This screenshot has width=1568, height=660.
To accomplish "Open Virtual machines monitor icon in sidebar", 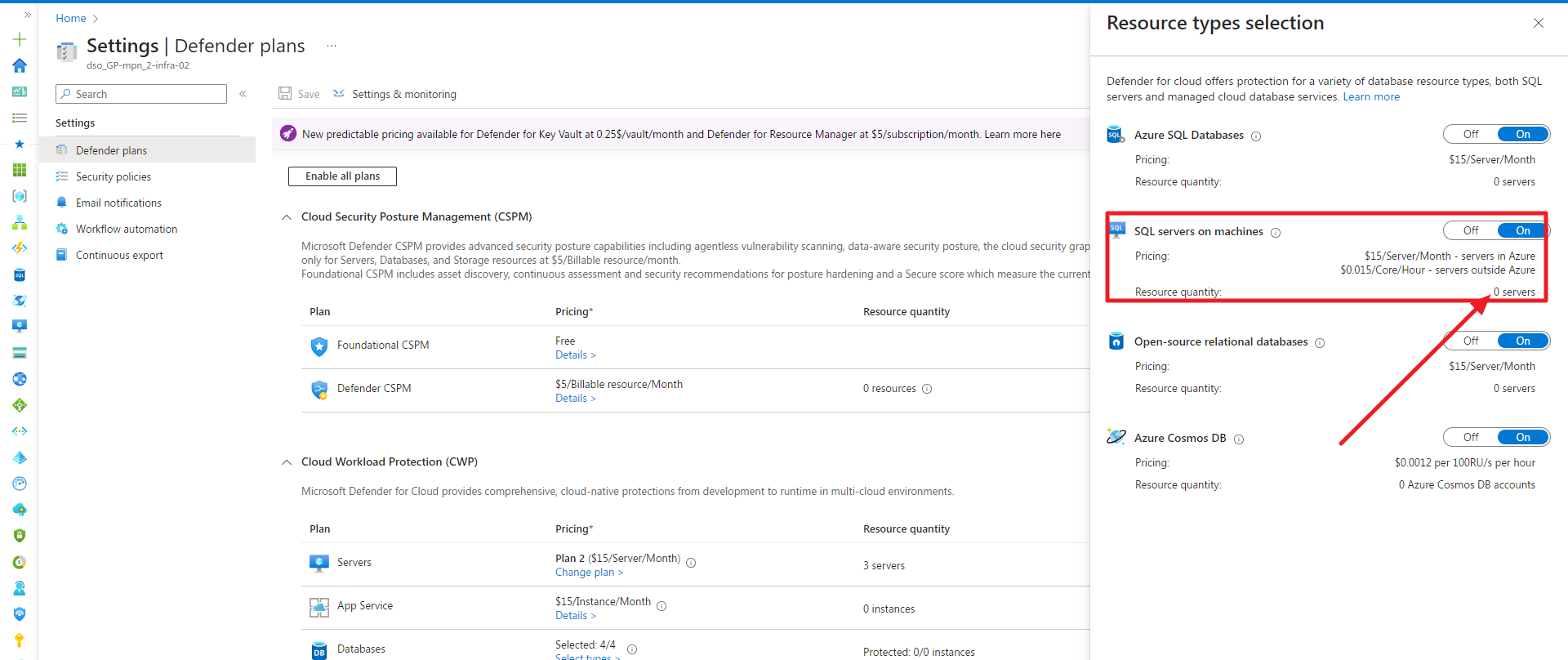I will click(20, 327).
